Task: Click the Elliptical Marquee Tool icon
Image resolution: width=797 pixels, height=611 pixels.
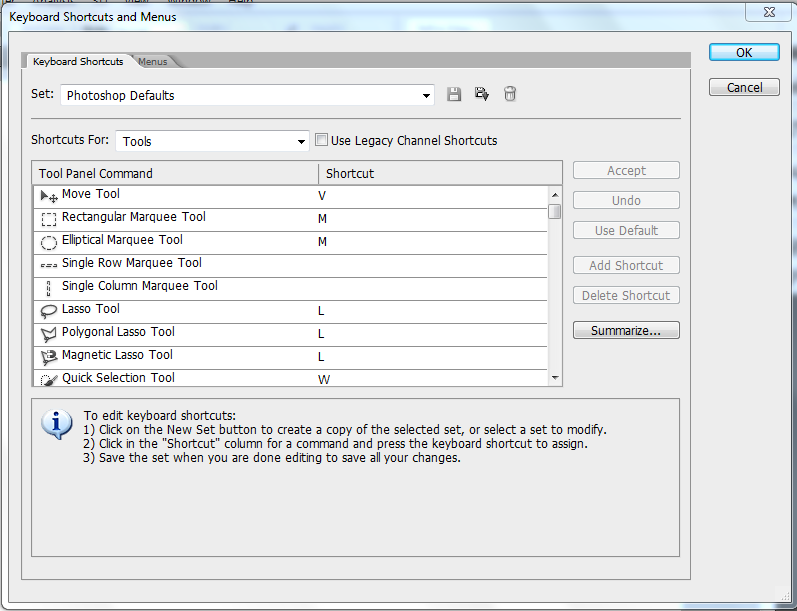Action: [x=49, y=242]
